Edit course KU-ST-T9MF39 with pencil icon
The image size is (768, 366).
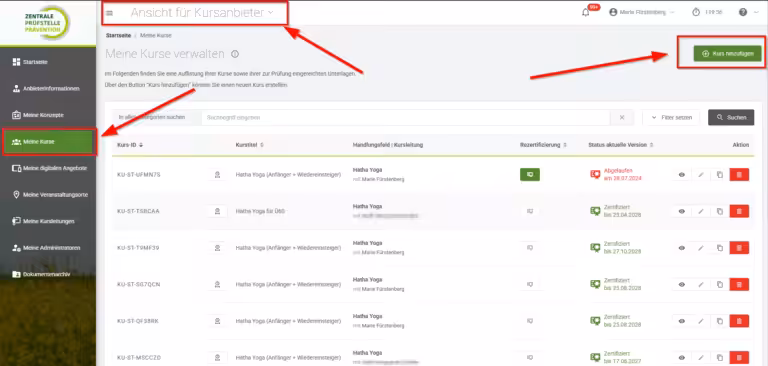click(700, 248)
